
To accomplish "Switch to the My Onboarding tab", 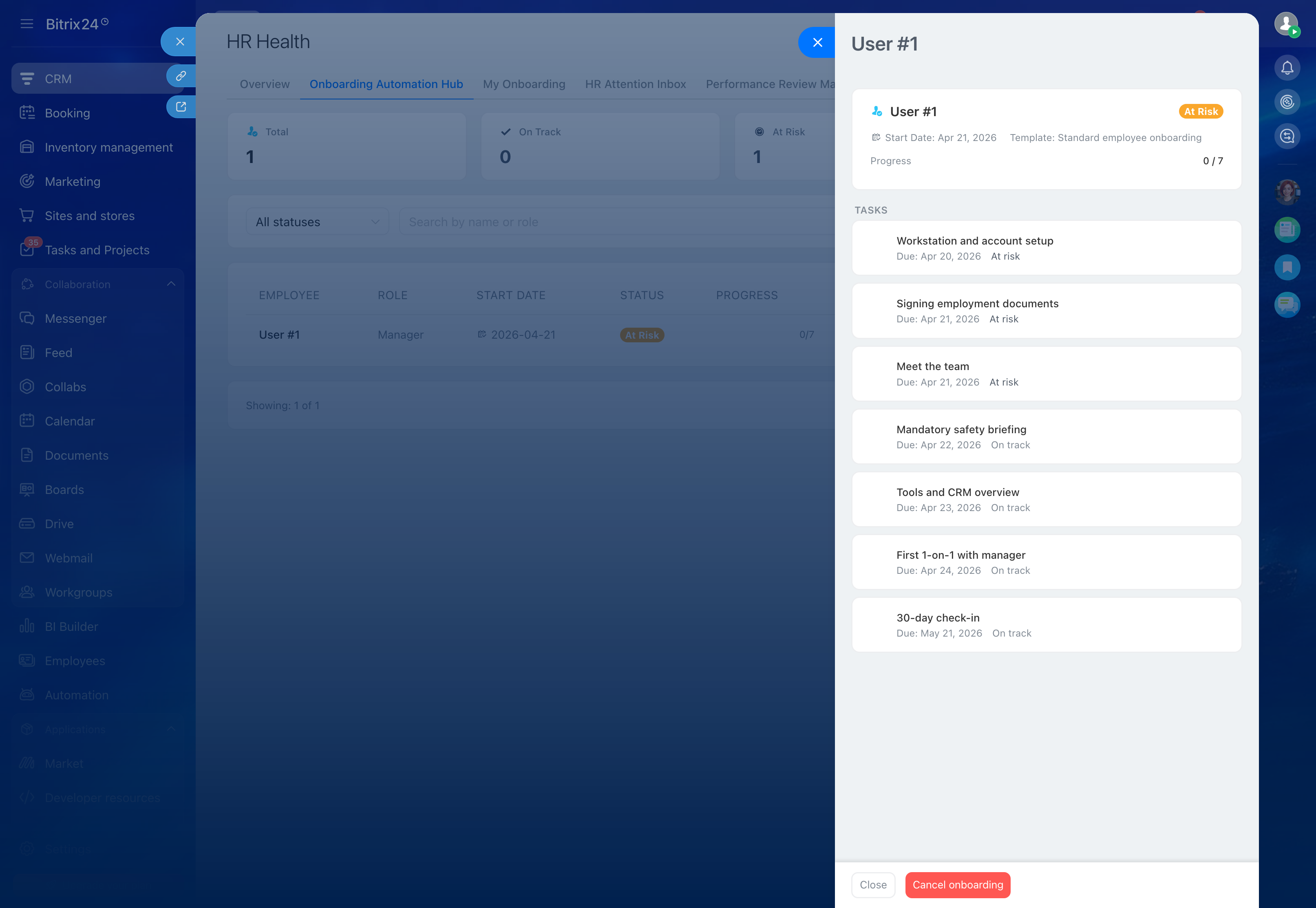I will pyautogui.click(x=523, y=84).
